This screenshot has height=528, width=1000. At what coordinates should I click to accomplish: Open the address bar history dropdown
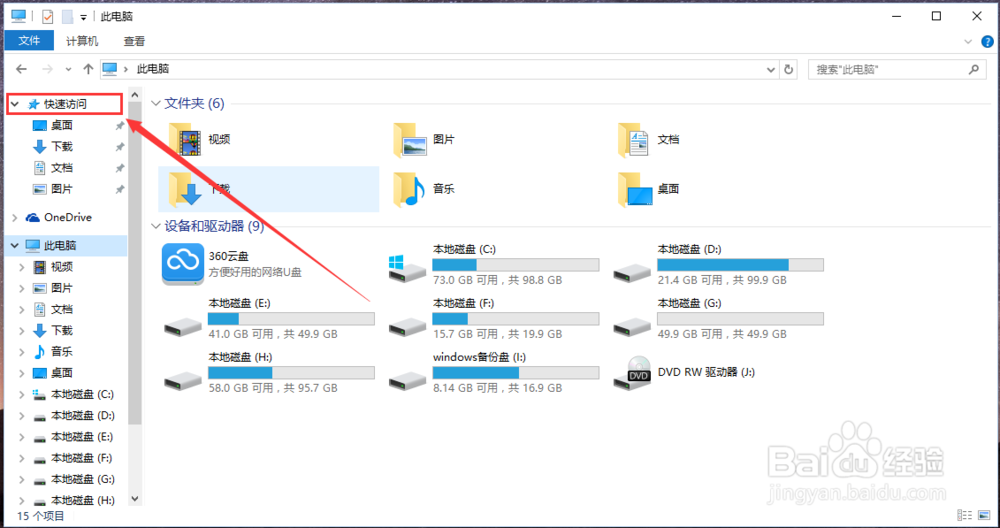[770, 70]
